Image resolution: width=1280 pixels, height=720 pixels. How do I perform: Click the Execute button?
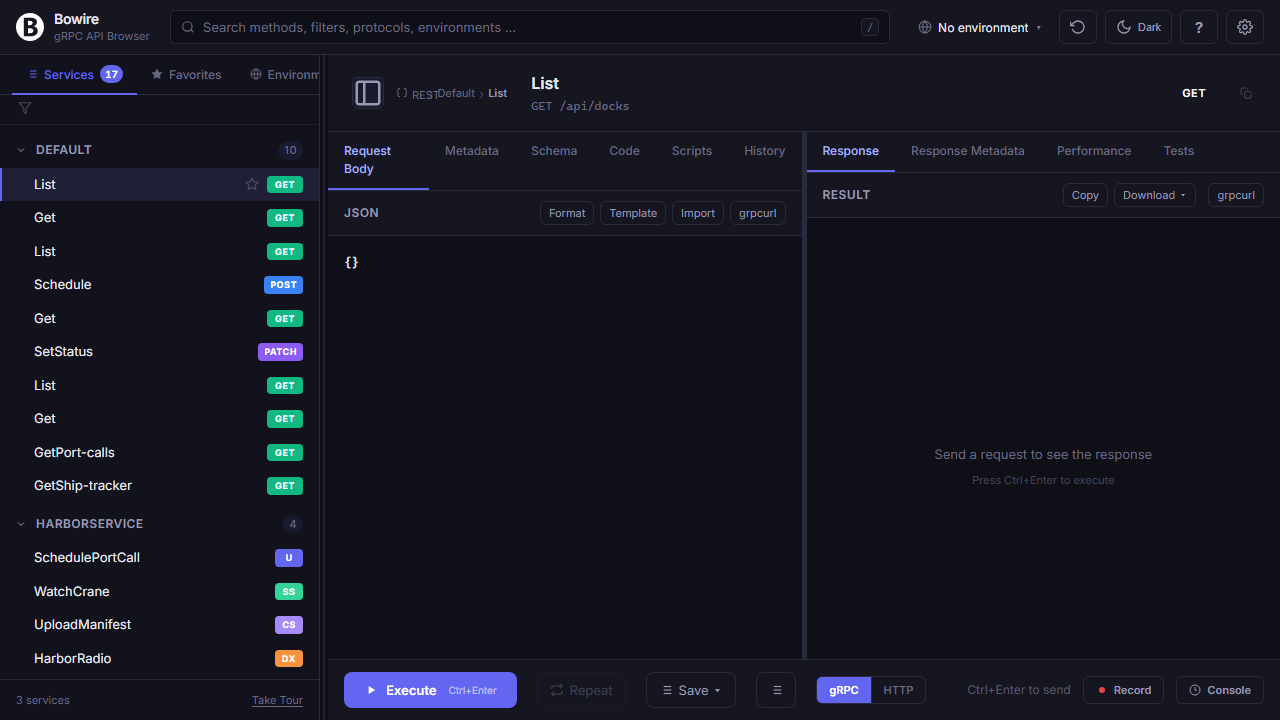coord(430,690)
